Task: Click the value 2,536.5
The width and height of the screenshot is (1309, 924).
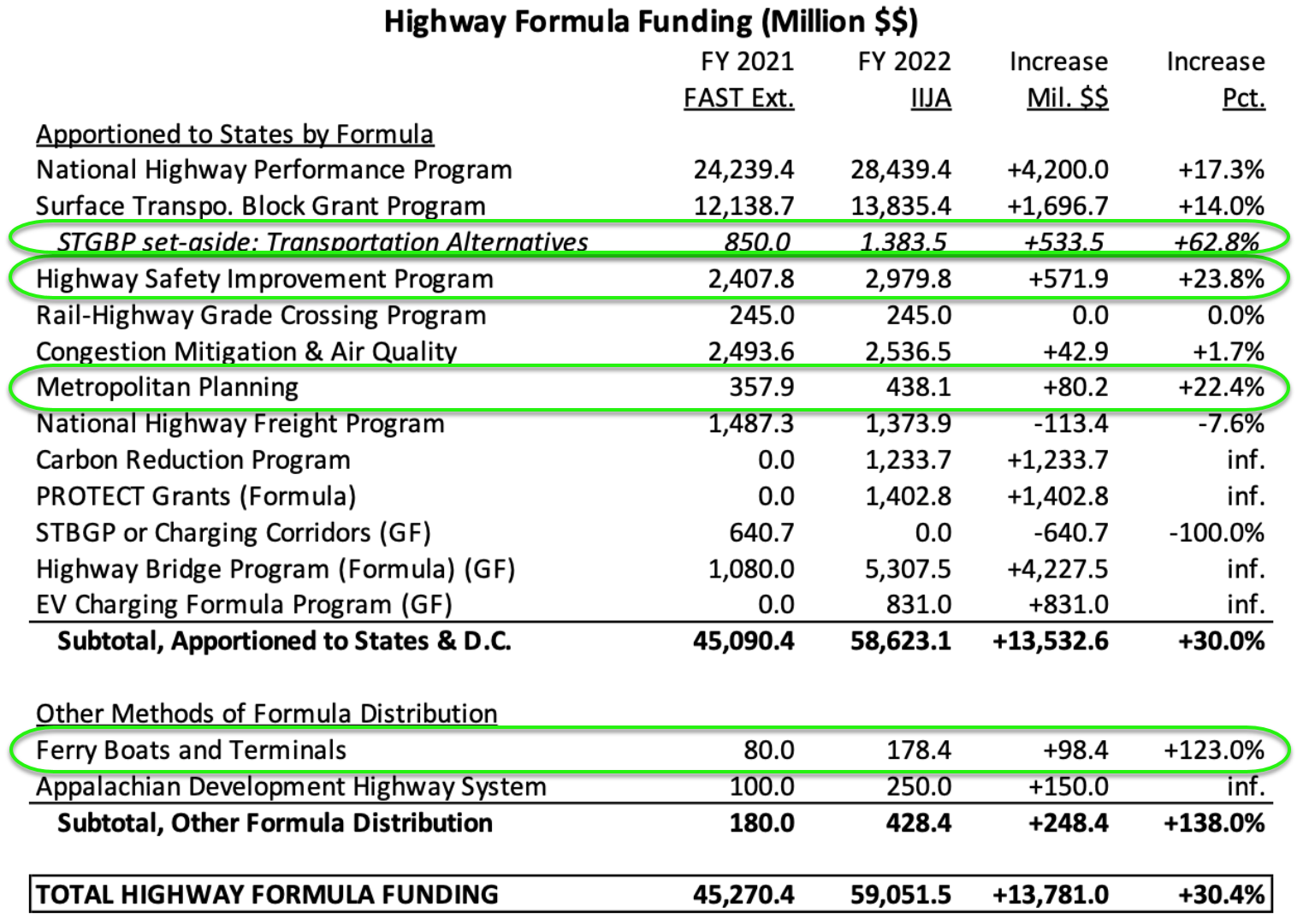Action: click(908, 352)
